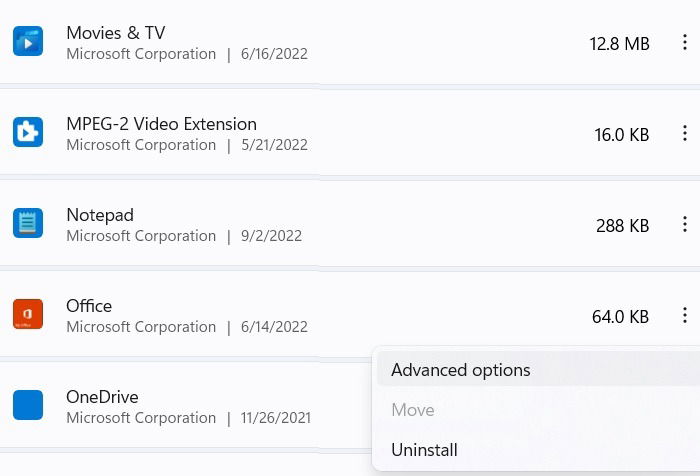Click the Notepad app icon
700x476 pixels.
28,223
